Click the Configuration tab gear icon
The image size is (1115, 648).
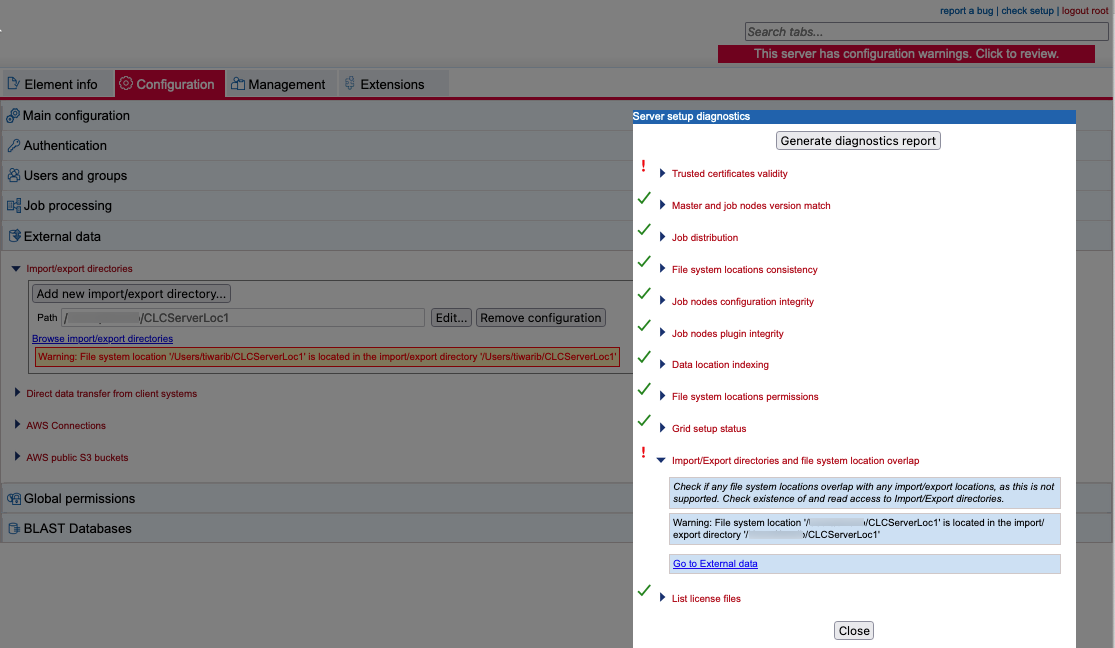(x=126, y=84)
